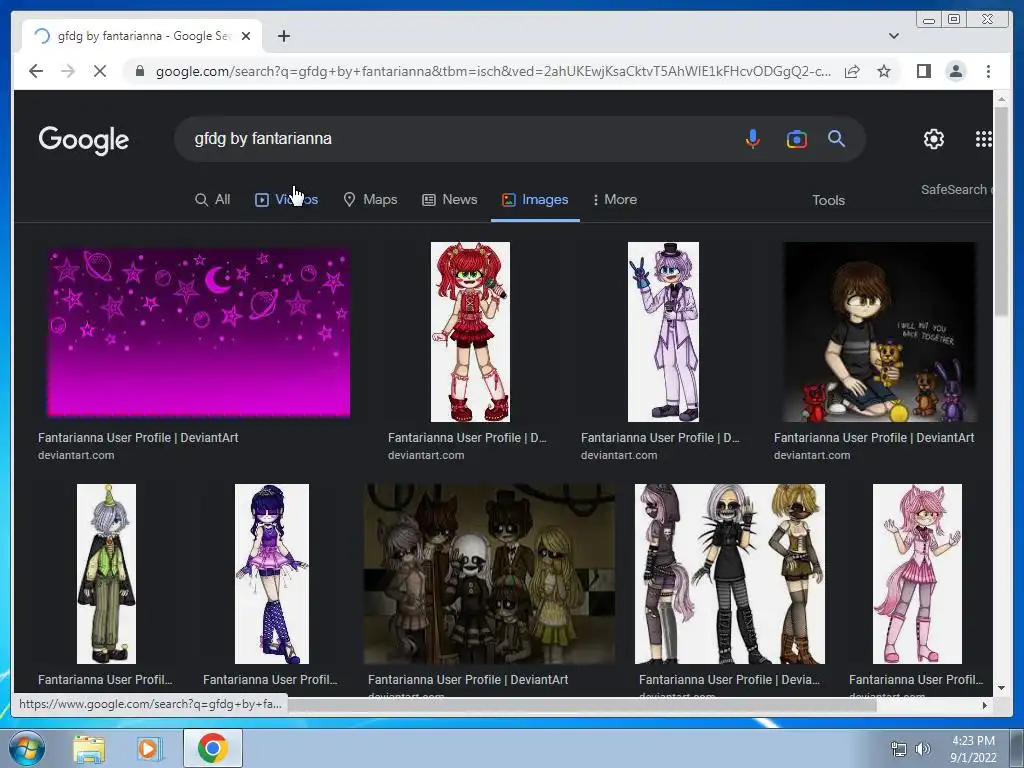Stop loading the page with X button
Image resolution: width=1024 pixels, height=768 pixels.
100,71
